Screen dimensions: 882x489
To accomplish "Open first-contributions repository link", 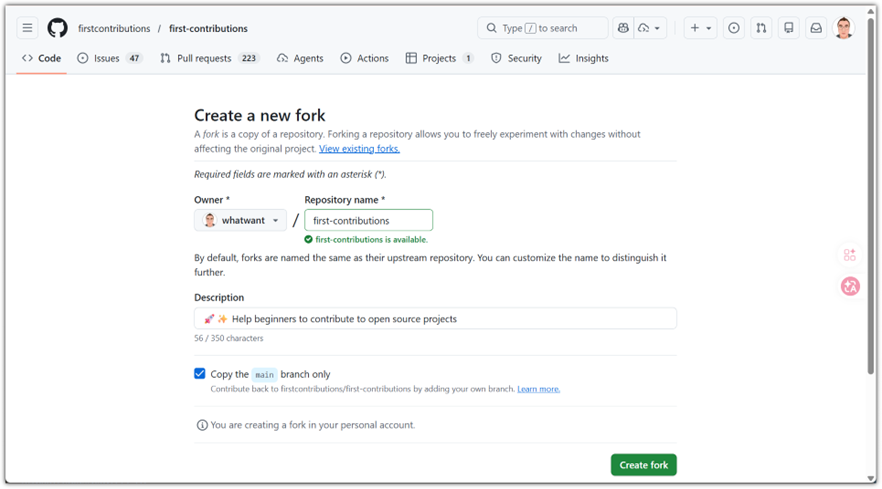I will pos(208,28).
